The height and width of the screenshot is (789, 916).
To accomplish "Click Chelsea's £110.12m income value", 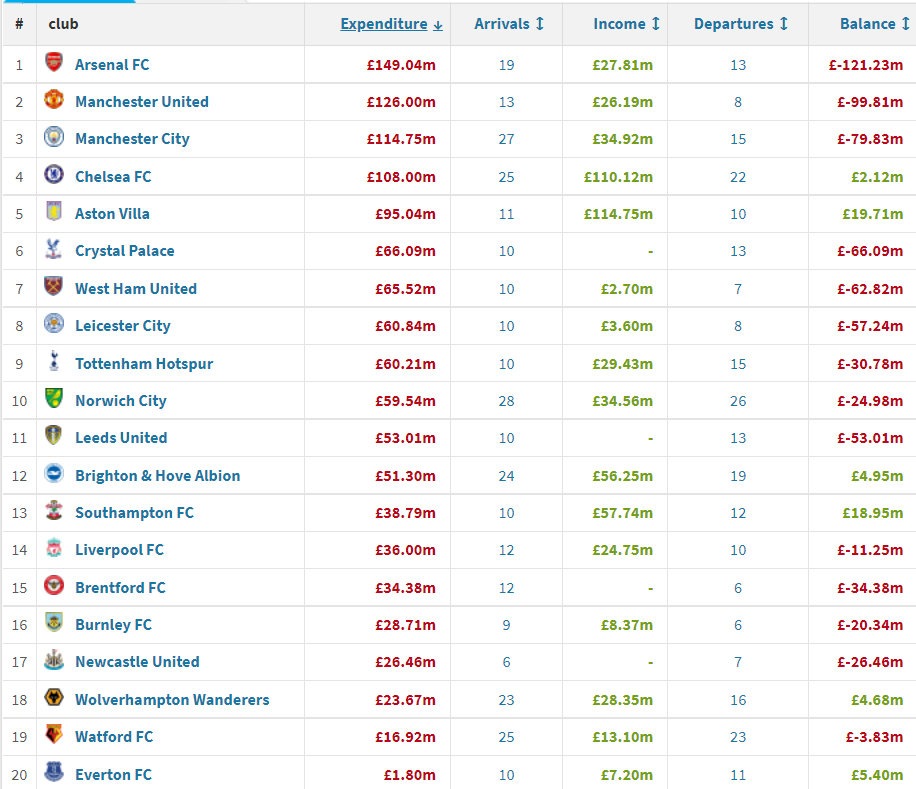I will (619, 177).
